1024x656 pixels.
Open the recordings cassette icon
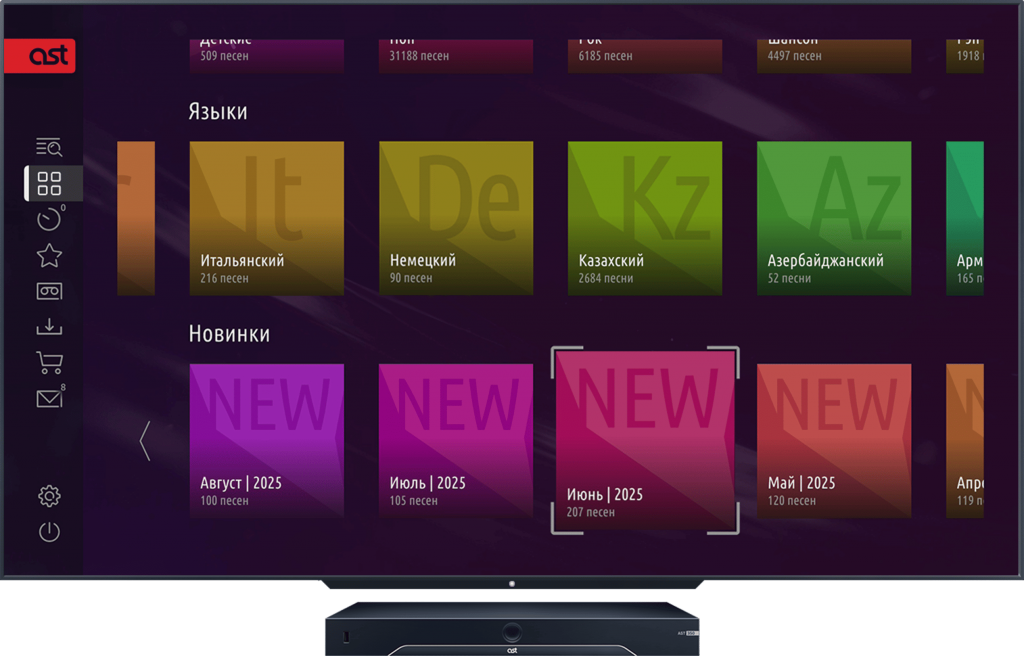[x=49, y=291]
